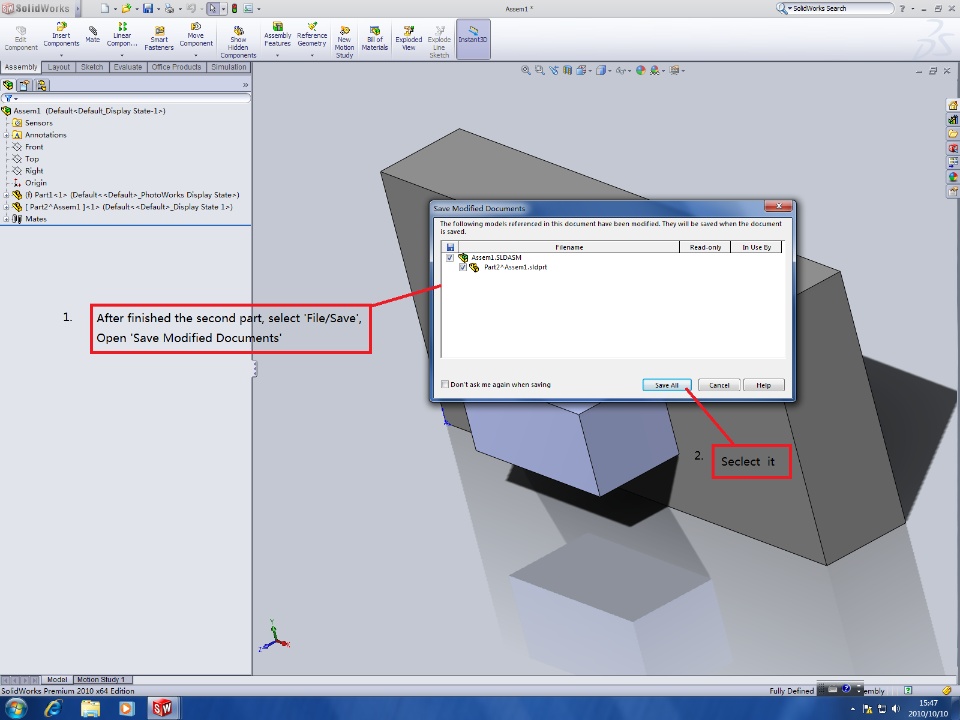This screenshot has width=960, height=720.
Task: Open Insert Components dropdown arrow
Action: (61, 55)
